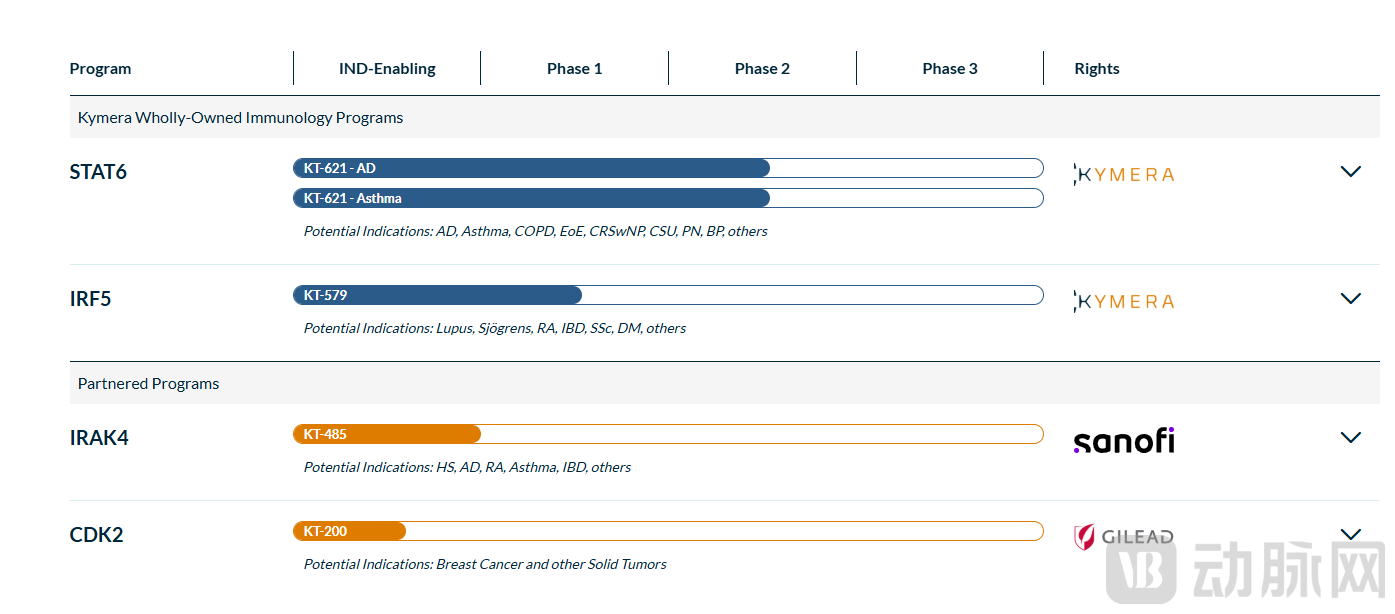Expand the IRF5 program row chevron
Image resolution: width=1395 pixels, height=614 pixels.
[x=1350, y=299]
